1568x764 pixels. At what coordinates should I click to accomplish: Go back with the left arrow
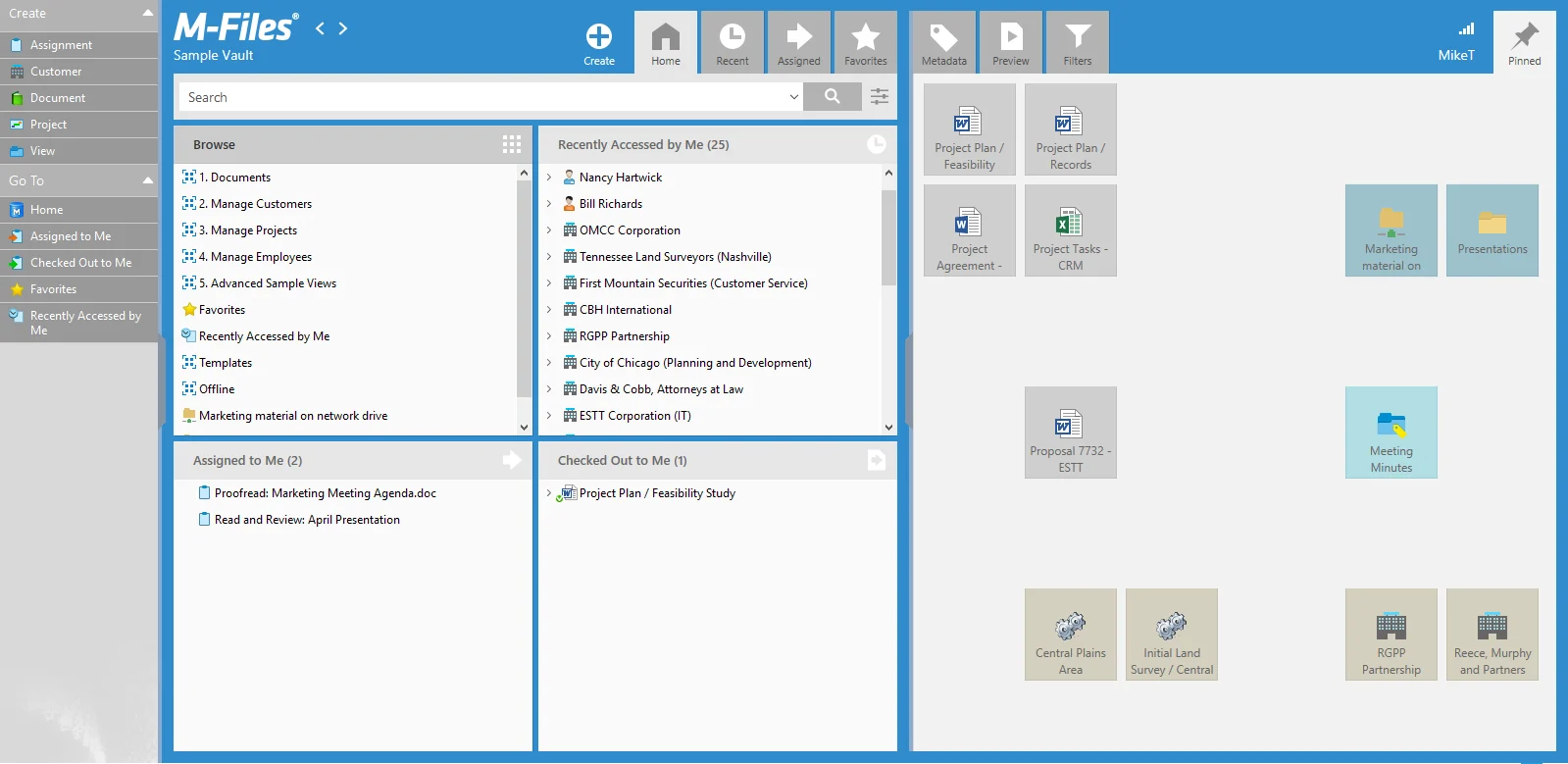click(x=320, y=28)
